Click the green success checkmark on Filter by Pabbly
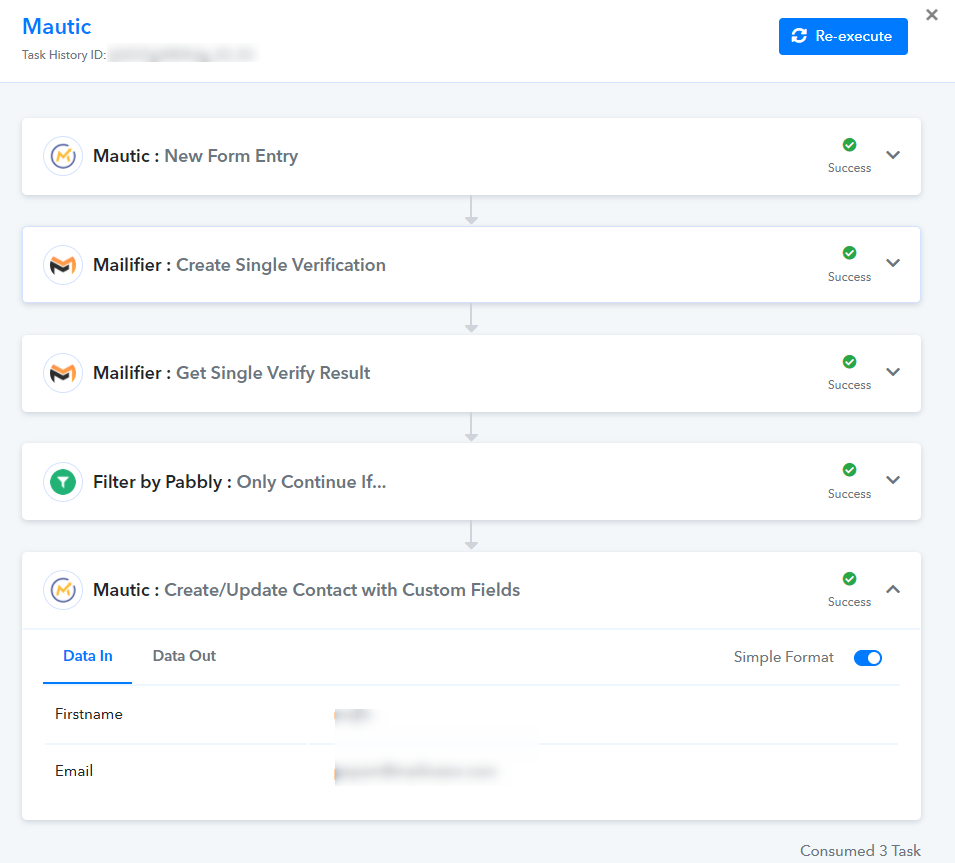The height and width of the screenshot is (863, 955). 849,470
